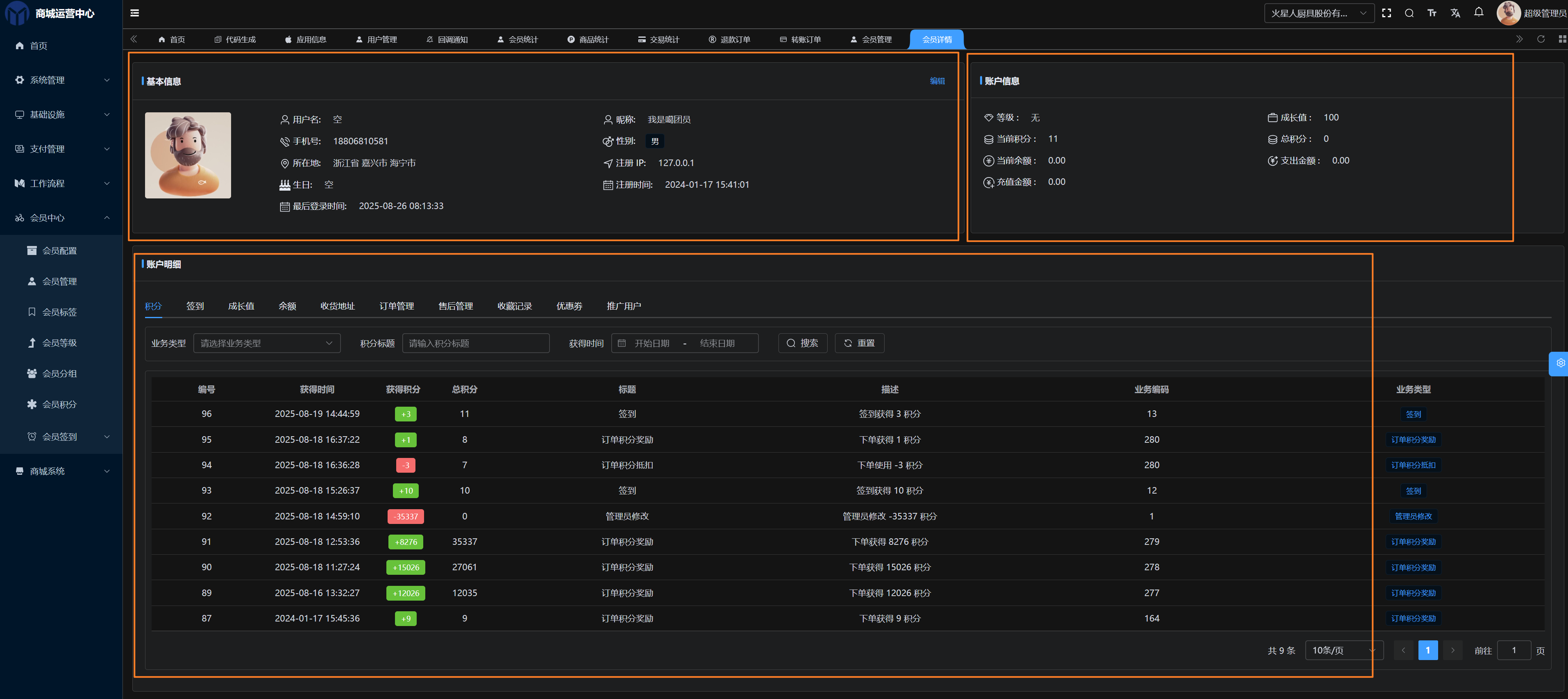Enter fullscreen mode via top icon
Screen dimensions: 1568x699
pos(1386,13)
